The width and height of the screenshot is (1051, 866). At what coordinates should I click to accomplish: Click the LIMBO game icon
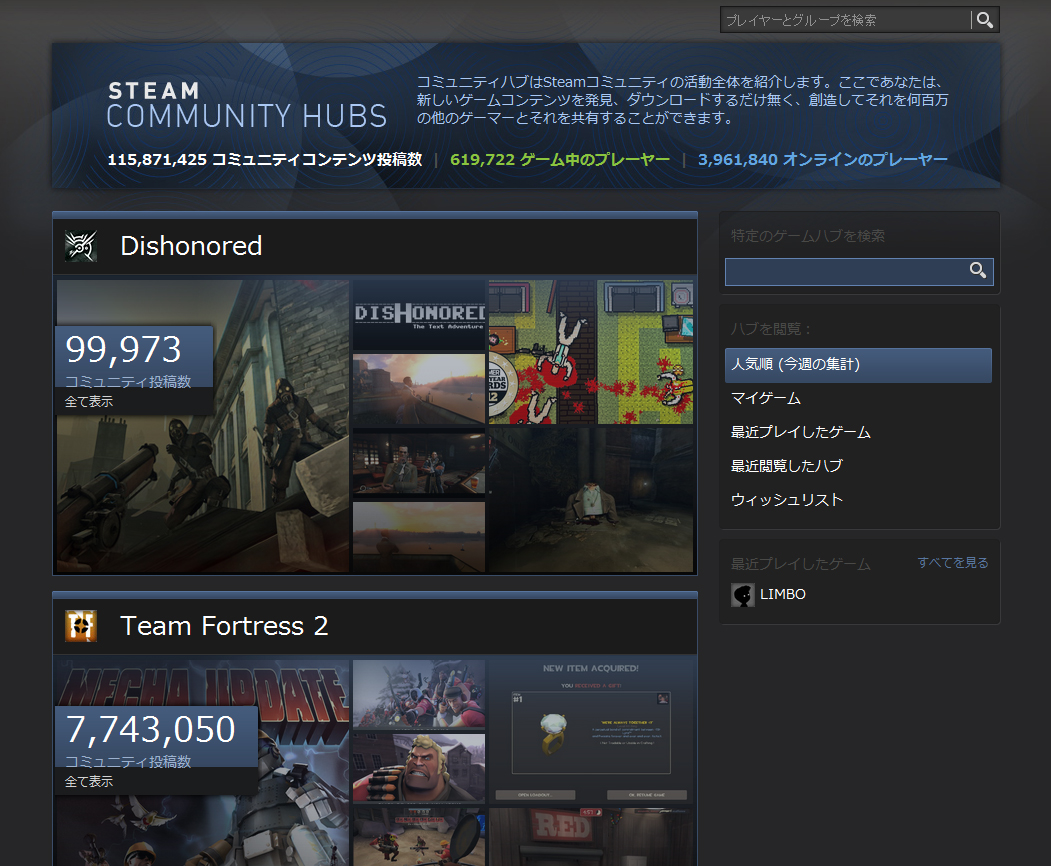tap(743, 595)
